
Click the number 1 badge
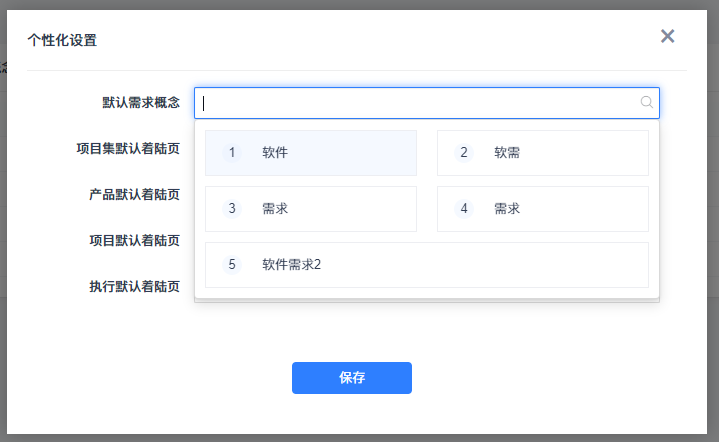click(232, 153)
